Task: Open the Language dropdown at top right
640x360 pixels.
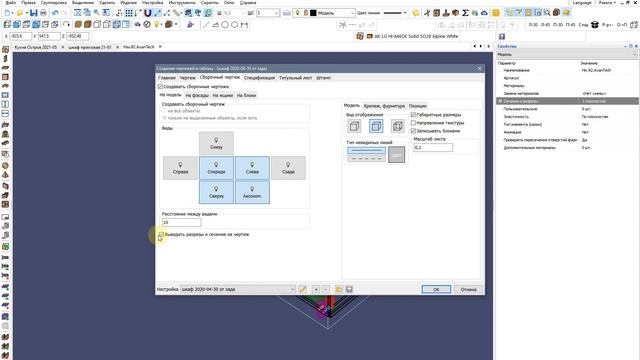Action: tap(582, 3)
